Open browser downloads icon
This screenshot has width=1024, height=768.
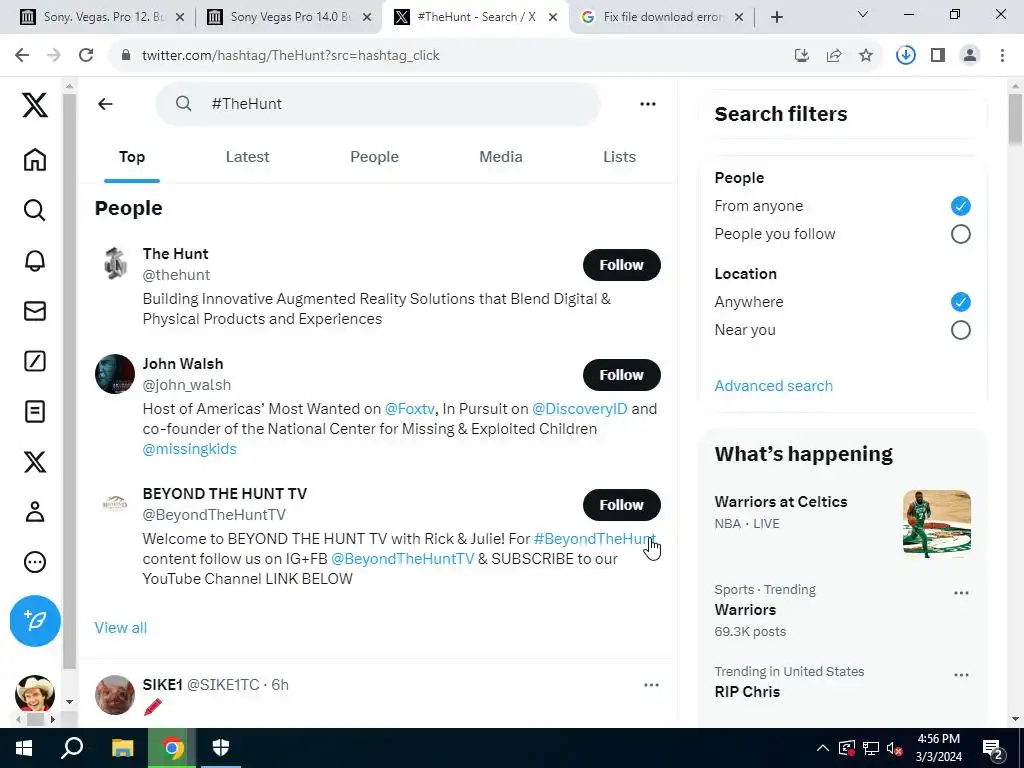pos(906,56)
